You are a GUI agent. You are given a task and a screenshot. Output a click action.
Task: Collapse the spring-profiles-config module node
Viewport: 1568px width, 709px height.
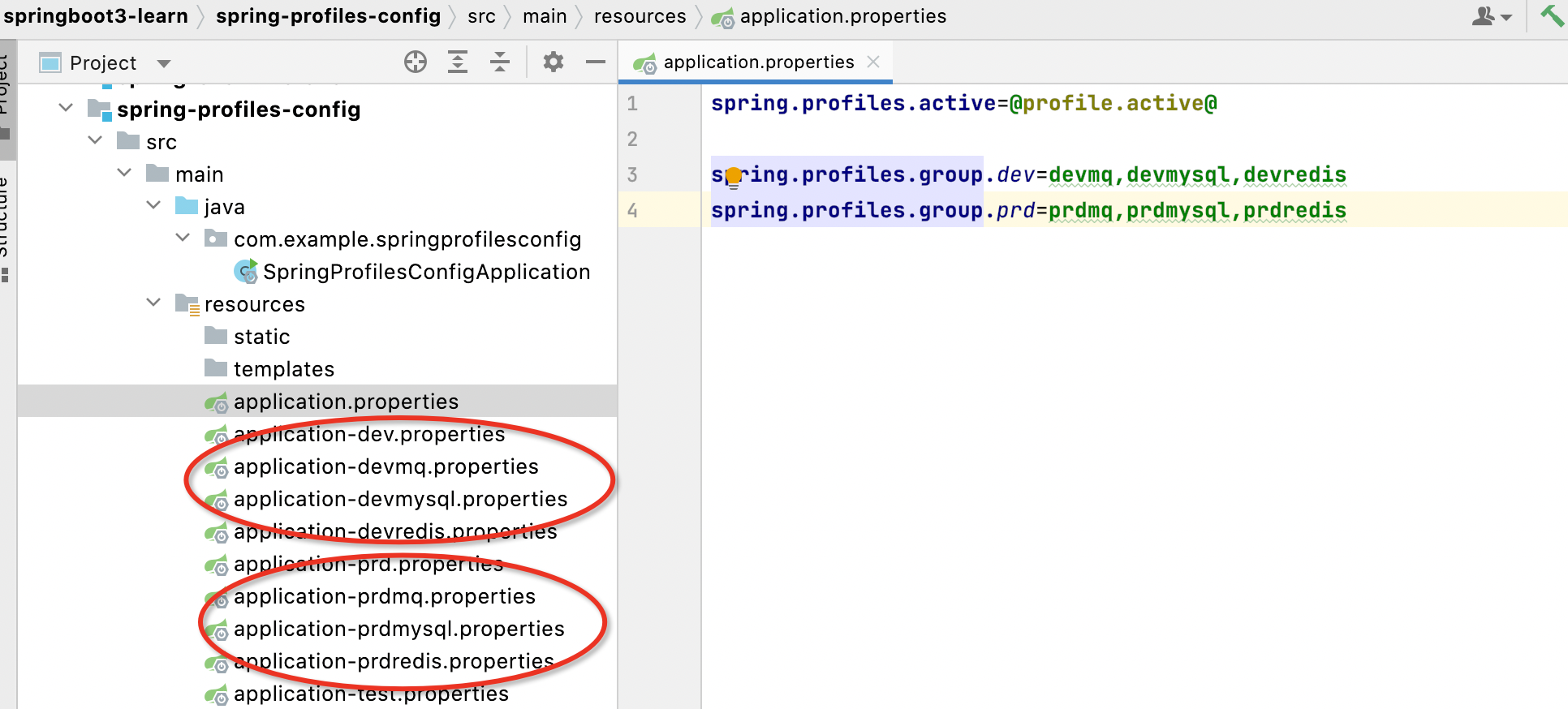pyautogui.click(x=66, y=108)
